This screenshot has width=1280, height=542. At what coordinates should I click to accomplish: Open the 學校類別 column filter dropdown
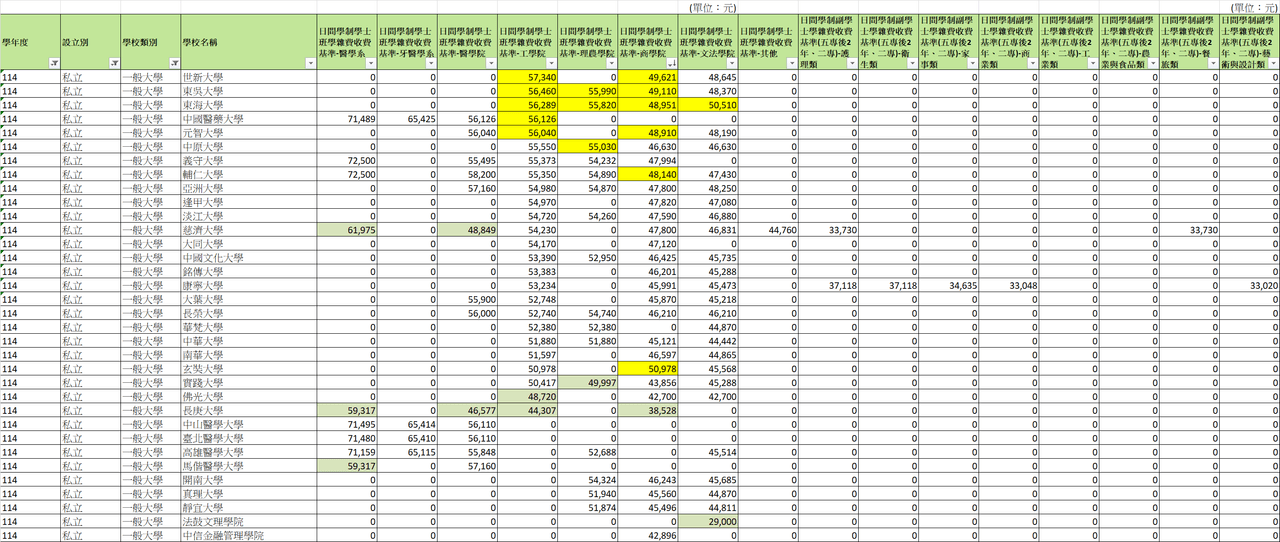pos(173,63)
